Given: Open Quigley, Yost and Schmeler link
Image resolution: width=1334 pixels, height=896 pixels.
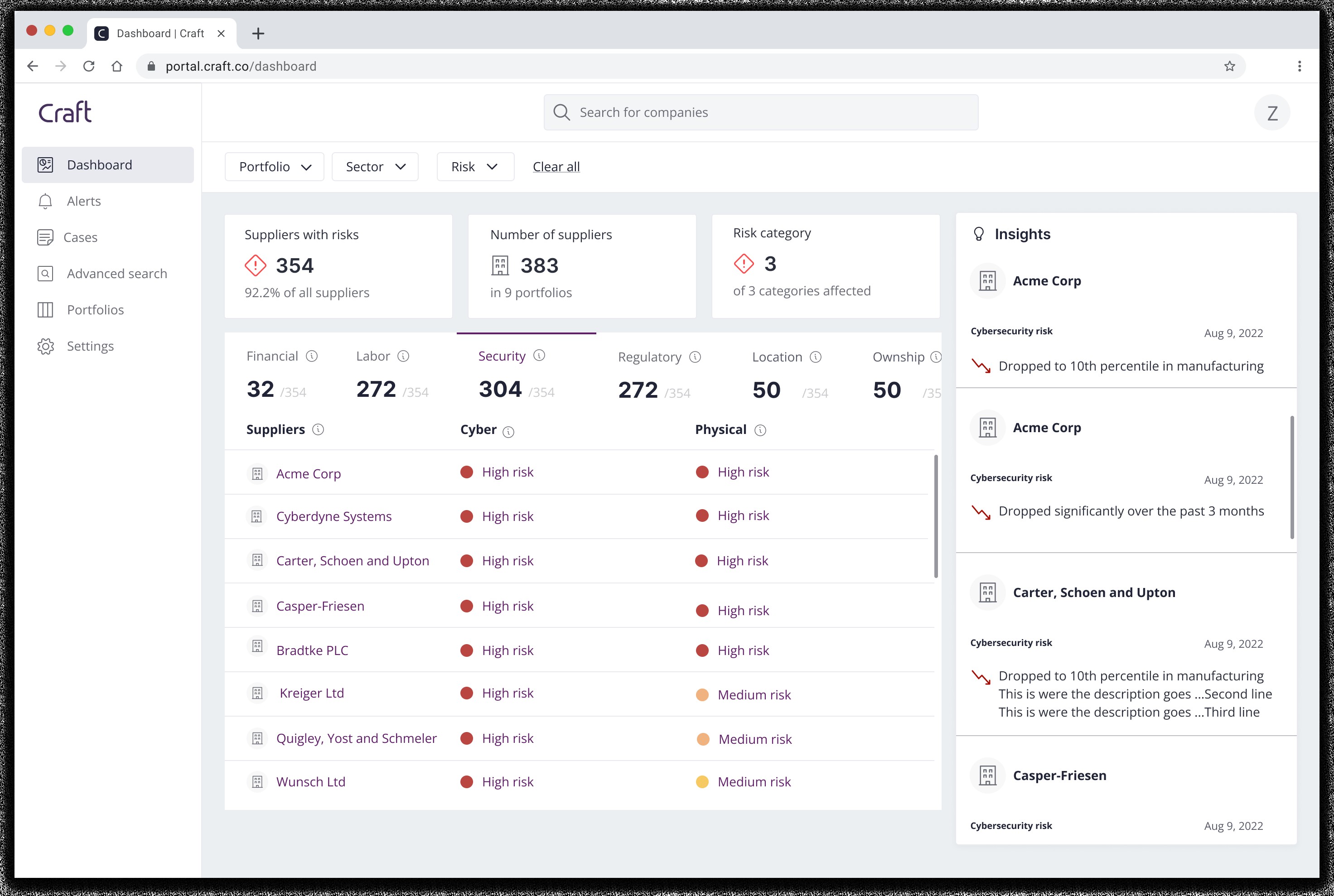Looking at the screenshot, I should (356, 738).
